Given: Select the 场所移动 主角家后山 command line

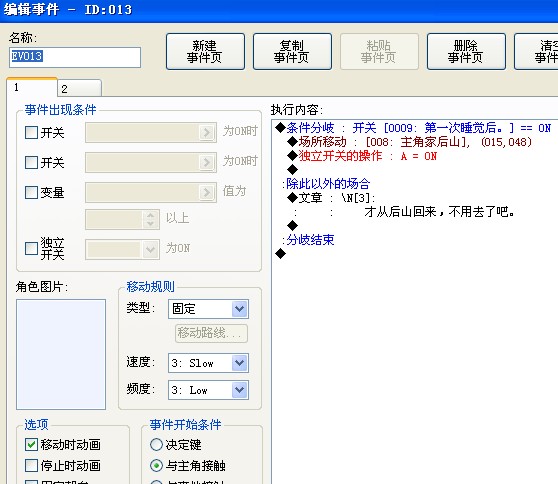Looking at the screenshot, I should click(x=409, y=142).
